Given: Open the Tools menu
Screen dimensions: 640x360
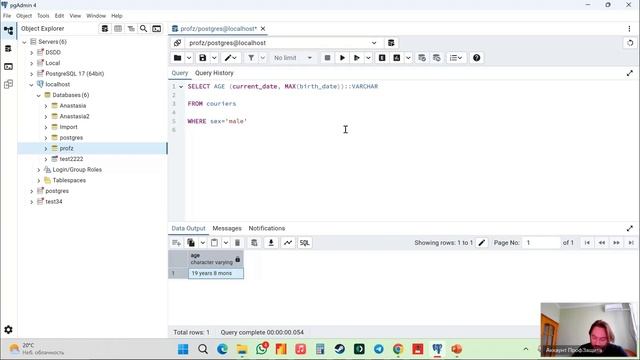Looking at the screenshot, I should [x=43, y=16].
